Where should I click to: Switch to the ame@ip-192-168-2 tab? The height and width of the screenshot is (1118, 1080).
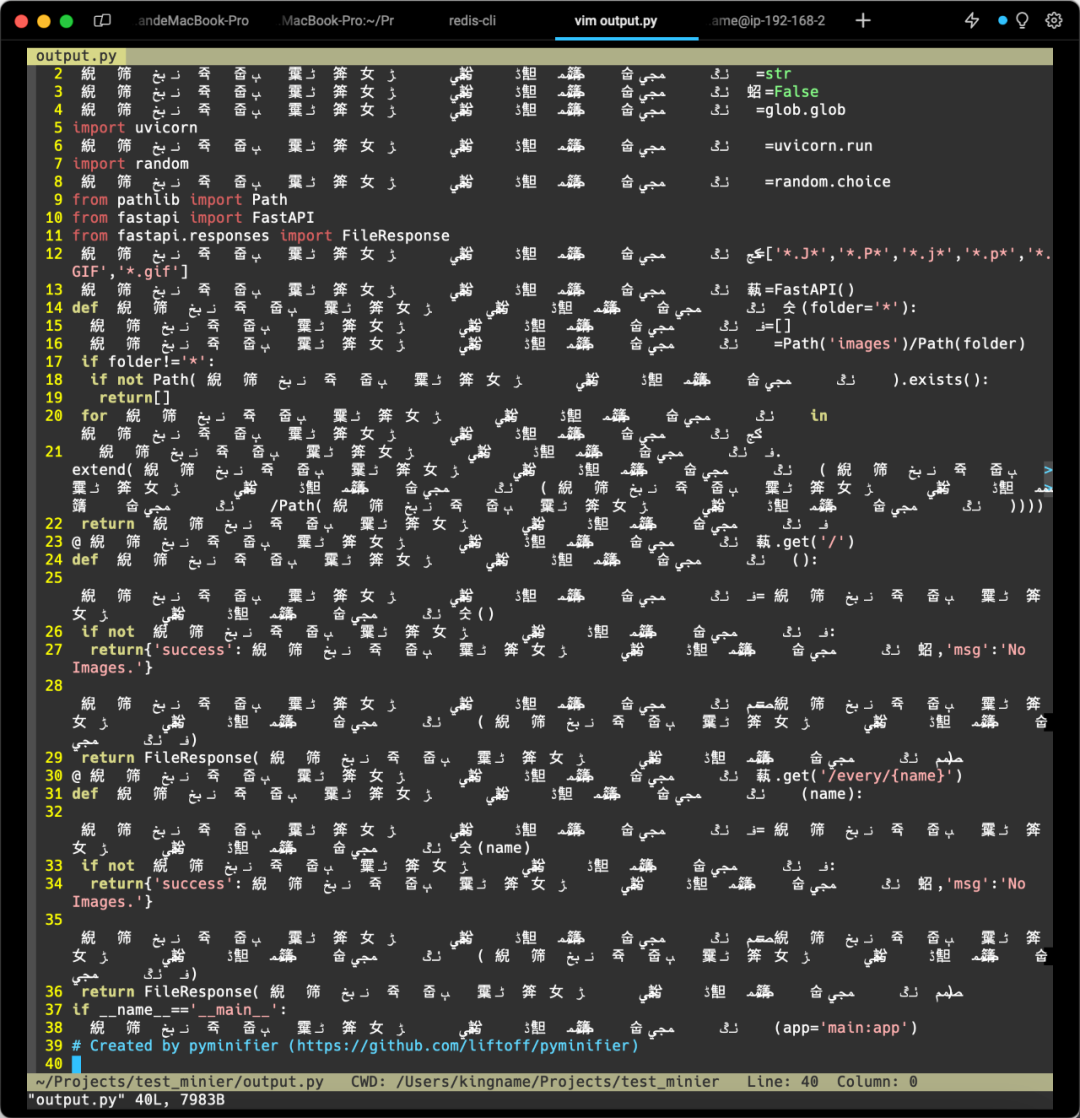click(768, 21)
